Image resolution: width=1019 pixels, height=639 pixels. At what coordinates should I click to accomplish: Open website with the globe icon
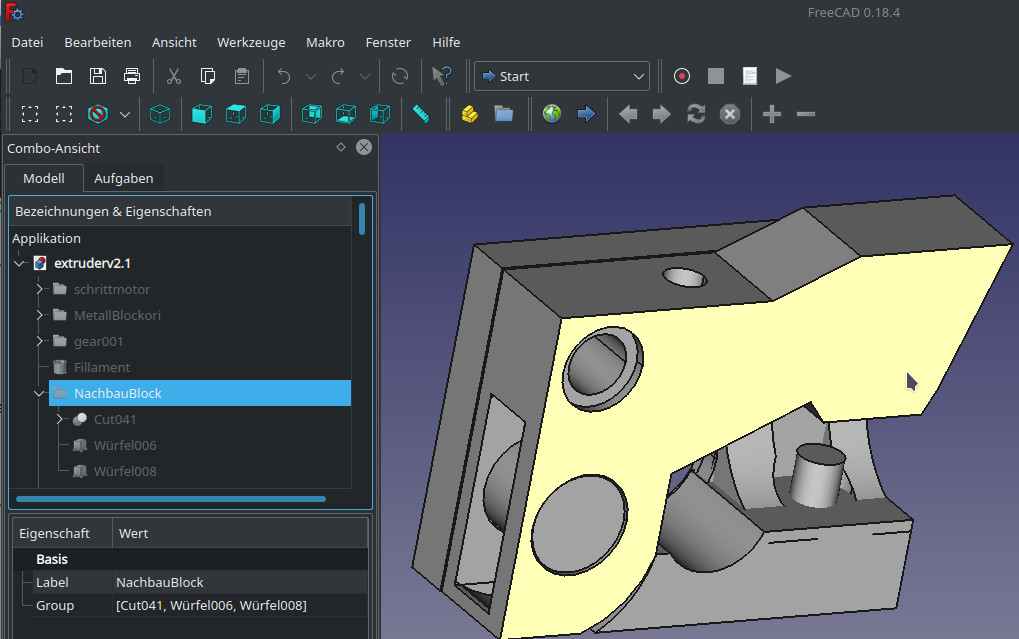coord(552,114)
